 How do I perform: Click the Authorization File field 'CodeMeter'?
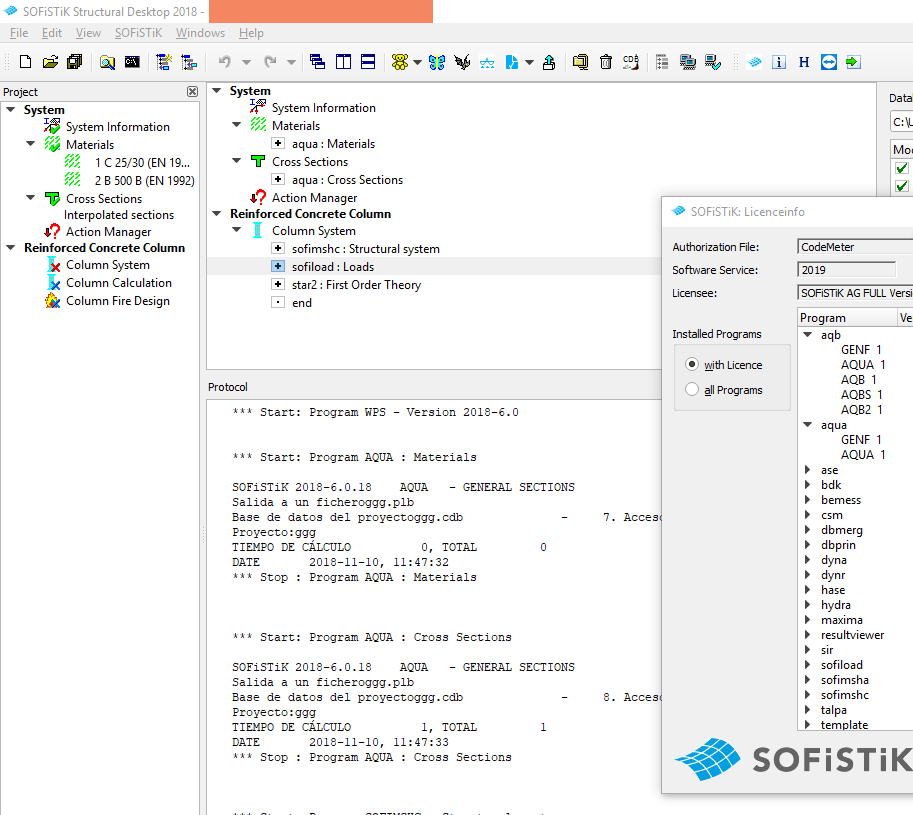855,247
